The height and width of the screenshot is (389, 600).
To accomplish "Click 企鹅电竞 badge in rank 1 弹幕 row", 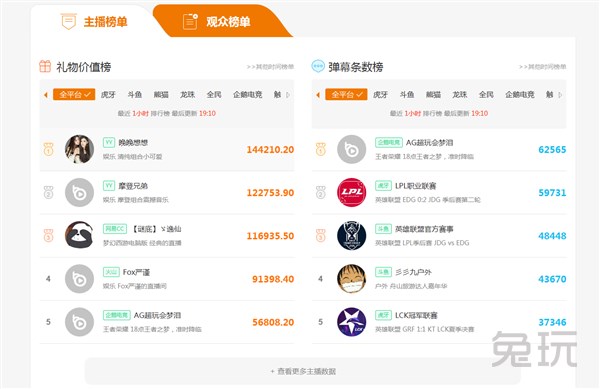I will pos(389,142).
